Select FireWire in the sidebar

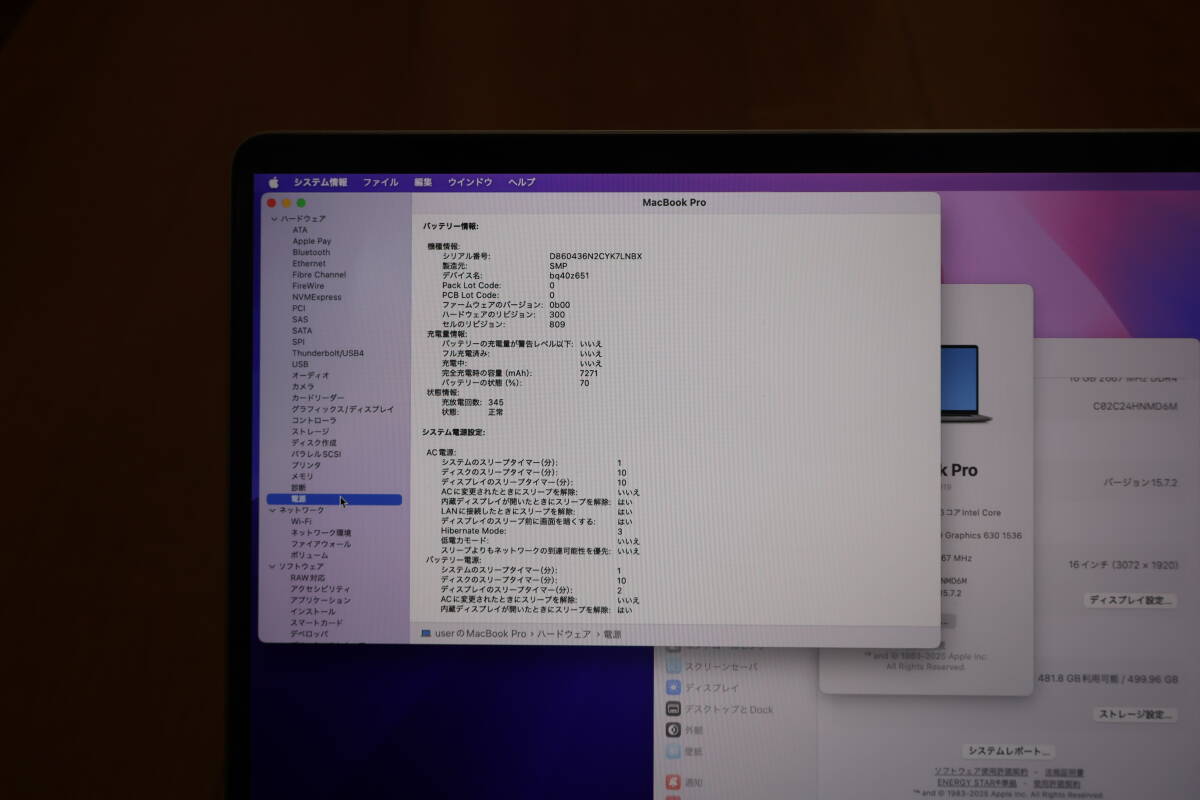point(308,285)
